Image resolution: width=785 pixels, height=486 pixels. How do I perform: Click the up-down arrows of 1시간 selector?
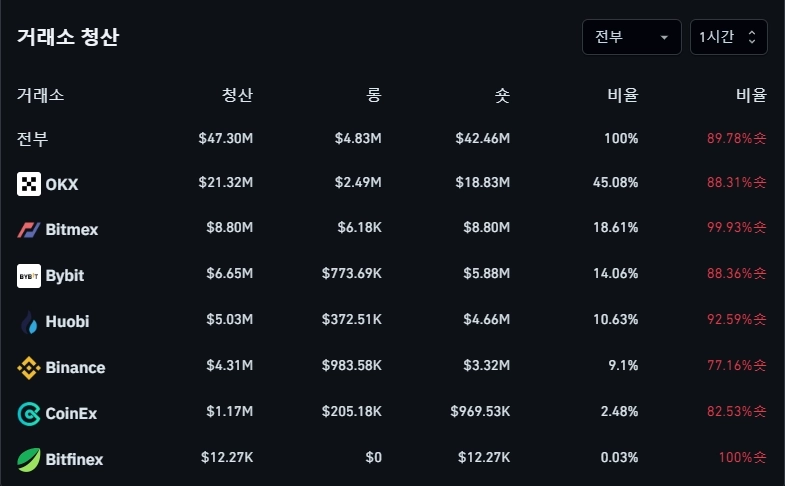[x=752, y=37]
